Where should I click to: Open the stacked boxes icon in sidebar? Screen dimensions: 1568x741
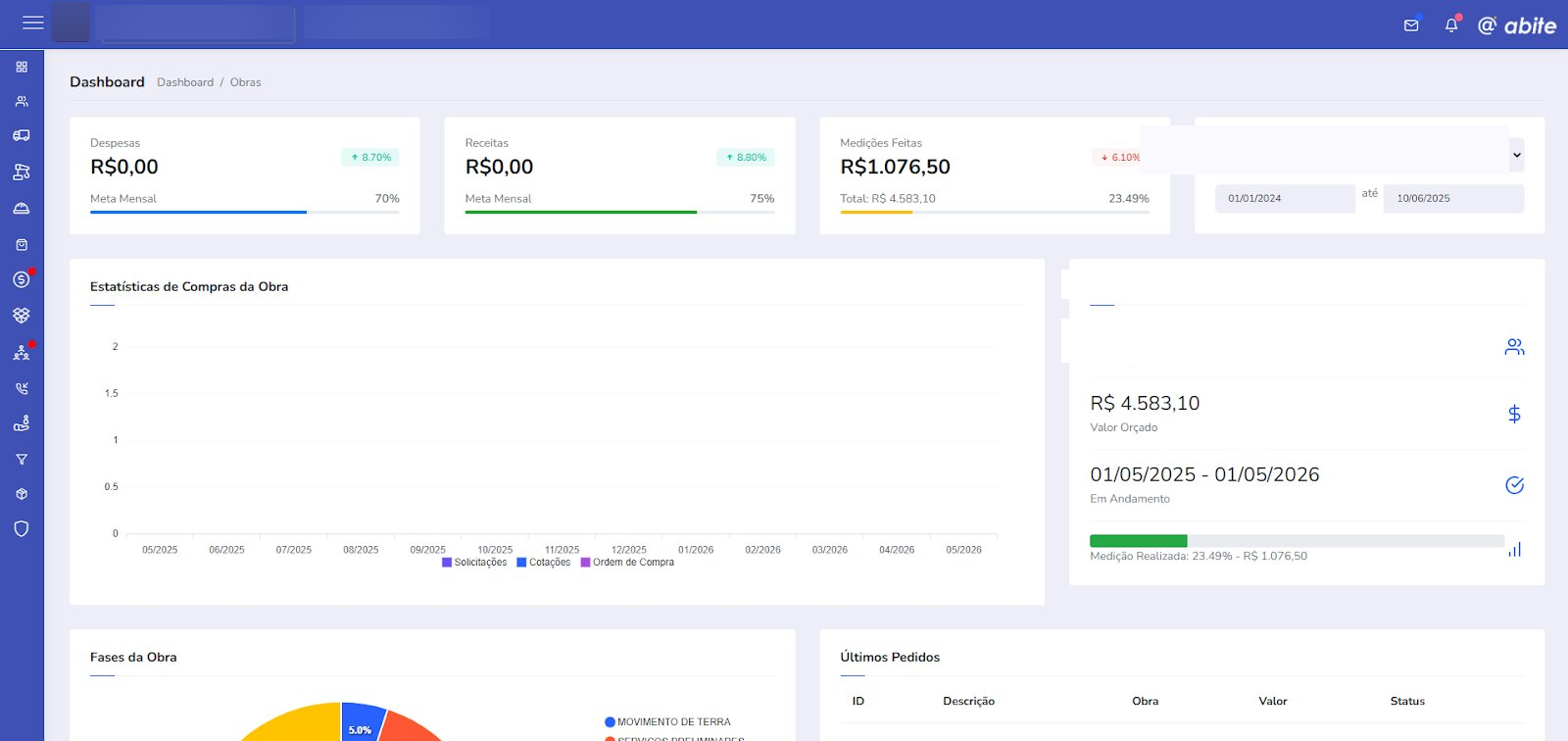click(x=22, y=315)
